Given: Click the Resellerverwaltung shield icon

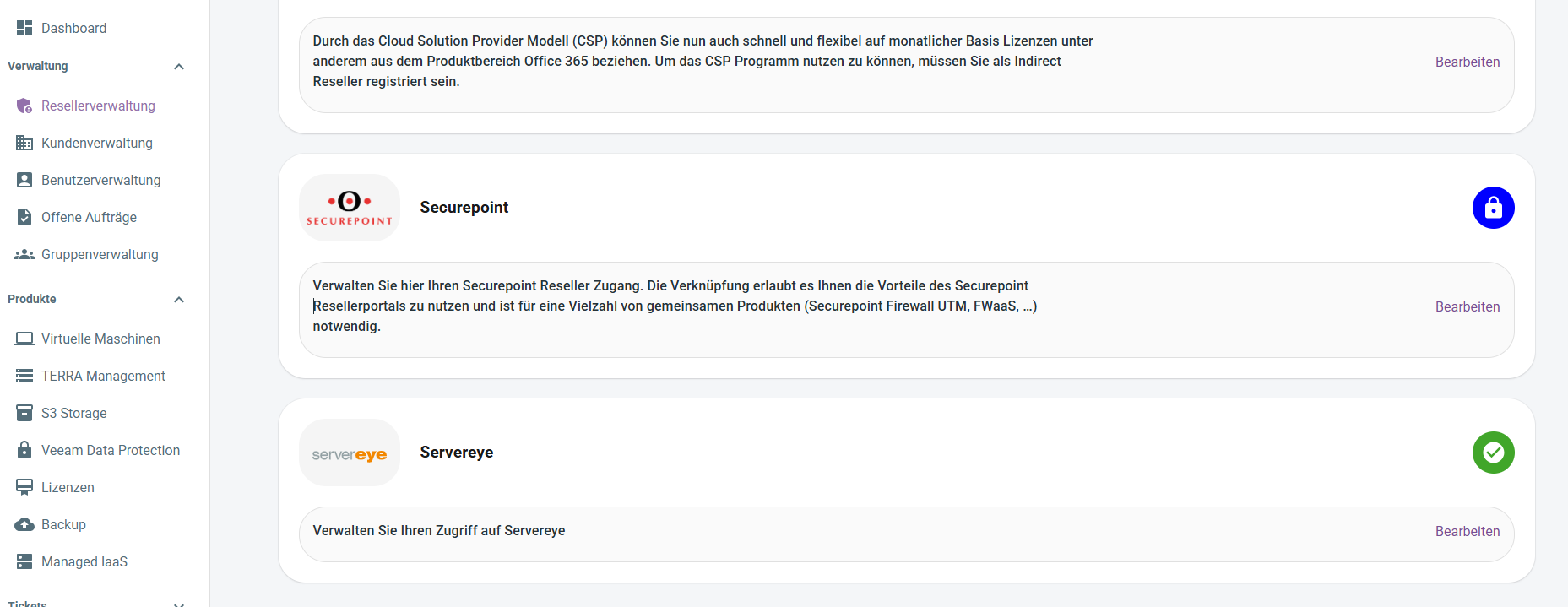Looking at the screenshot, I should (x=24, y=106).
